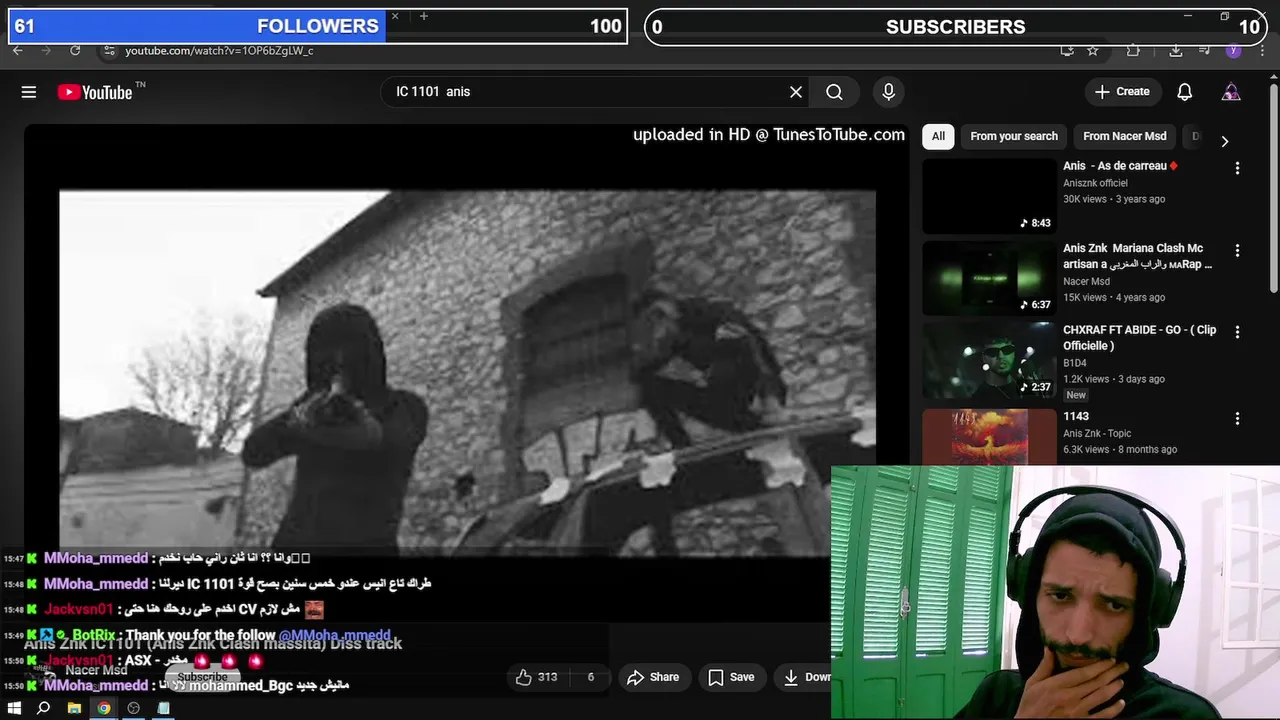The height and width of the screenshot is (720, 1280).
Task: Start voice search with the microphone
Action: point(888,92)
